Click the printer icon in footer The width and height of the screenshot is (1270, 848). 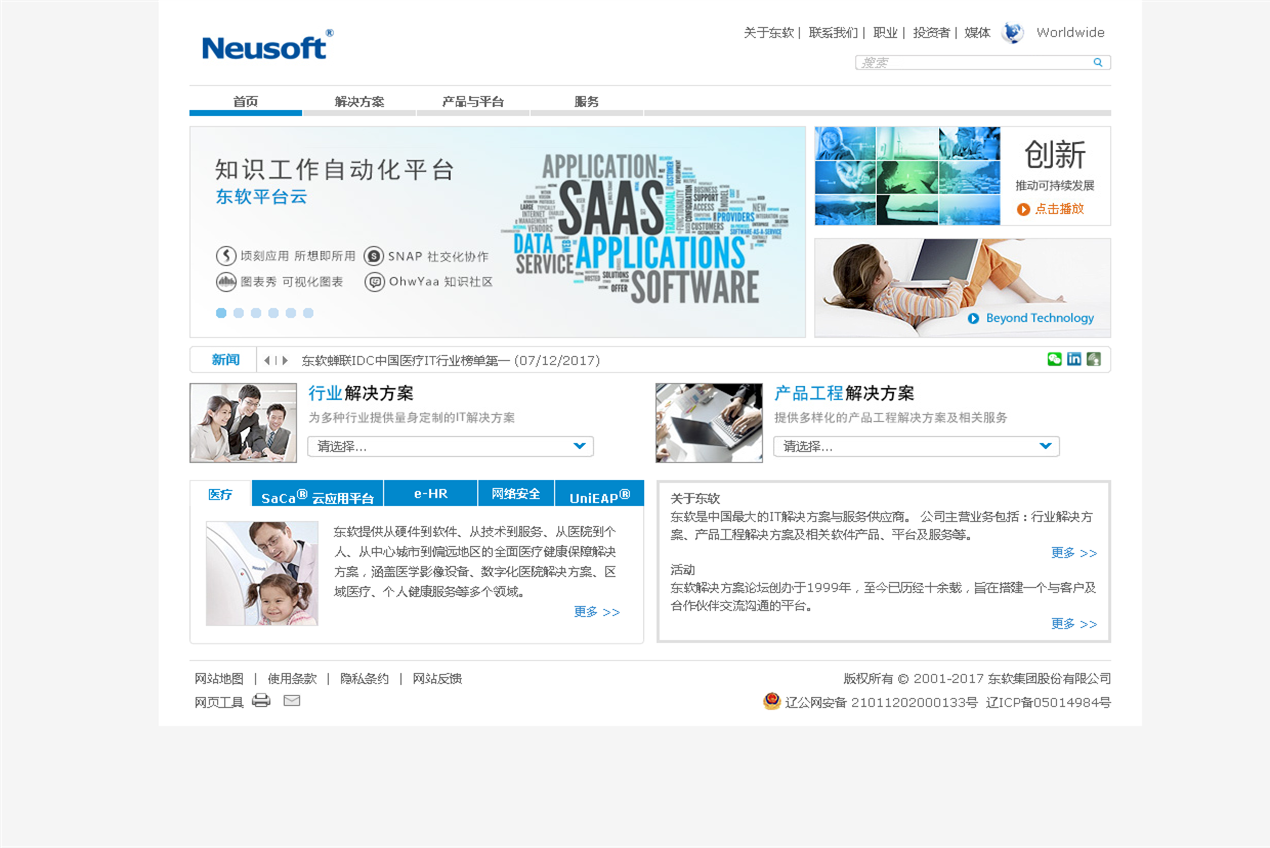pyautogui.click(x=261, y=700)
